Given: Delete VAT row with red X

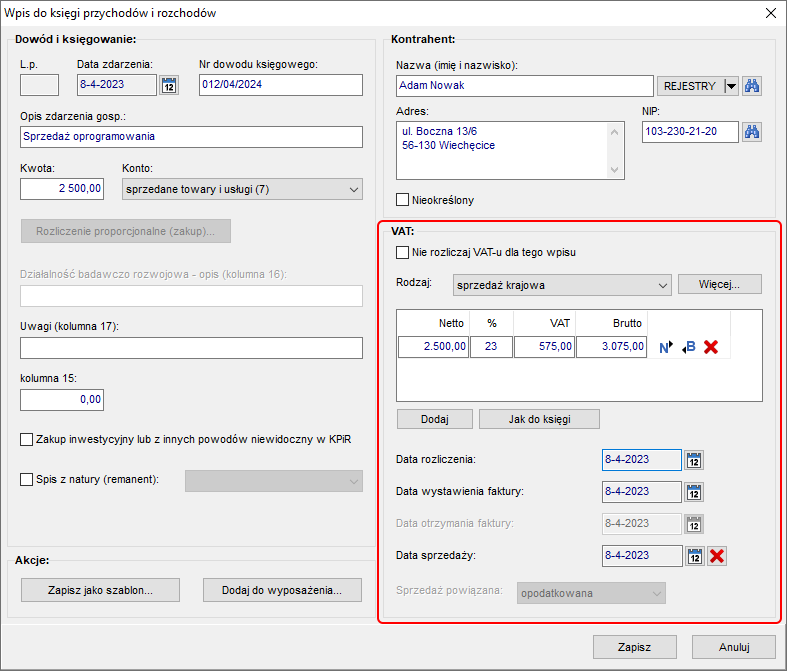Looking at the screenshot, I should [x=711, y=347].
